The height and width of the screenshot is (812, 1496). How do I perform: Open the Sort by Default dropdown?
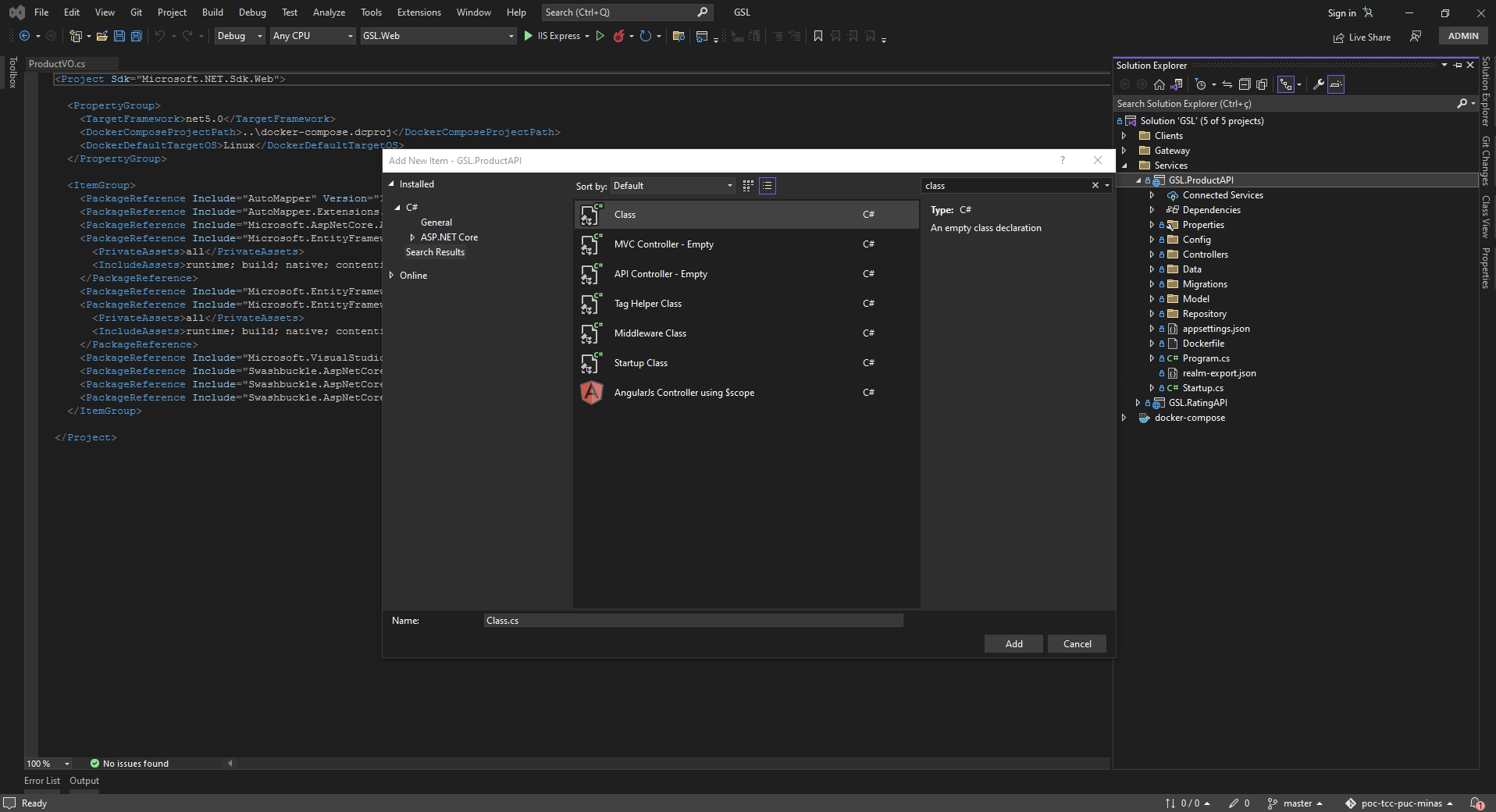click(x=672, y=186)
